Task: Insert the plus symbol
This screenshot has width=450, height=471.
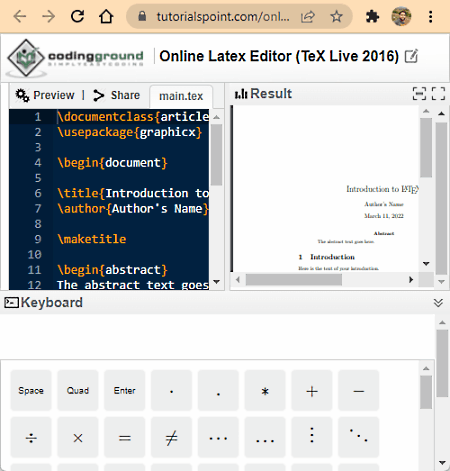Action: click(x=312, y=390)
